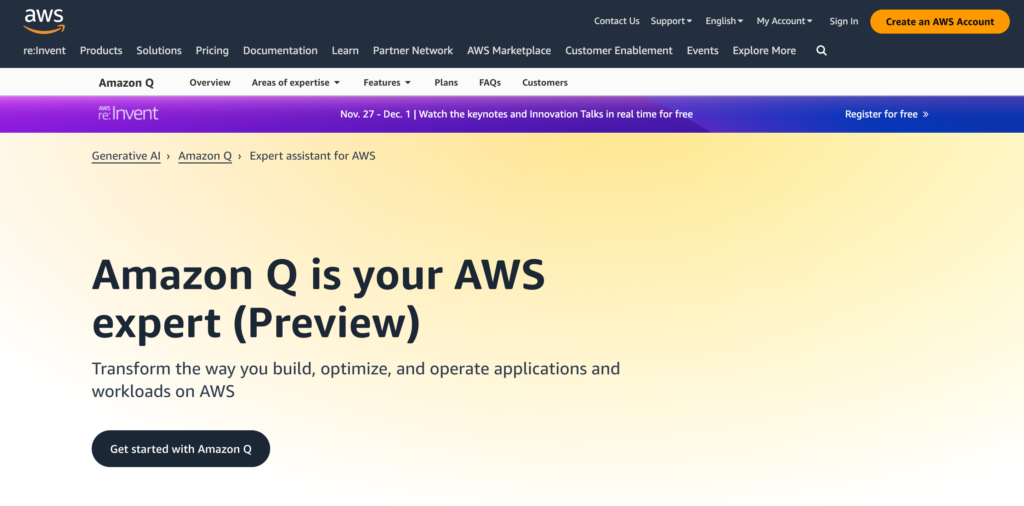Switch to the Plans tab
This screenshot has height=506, width=1024.
point(446,83)
